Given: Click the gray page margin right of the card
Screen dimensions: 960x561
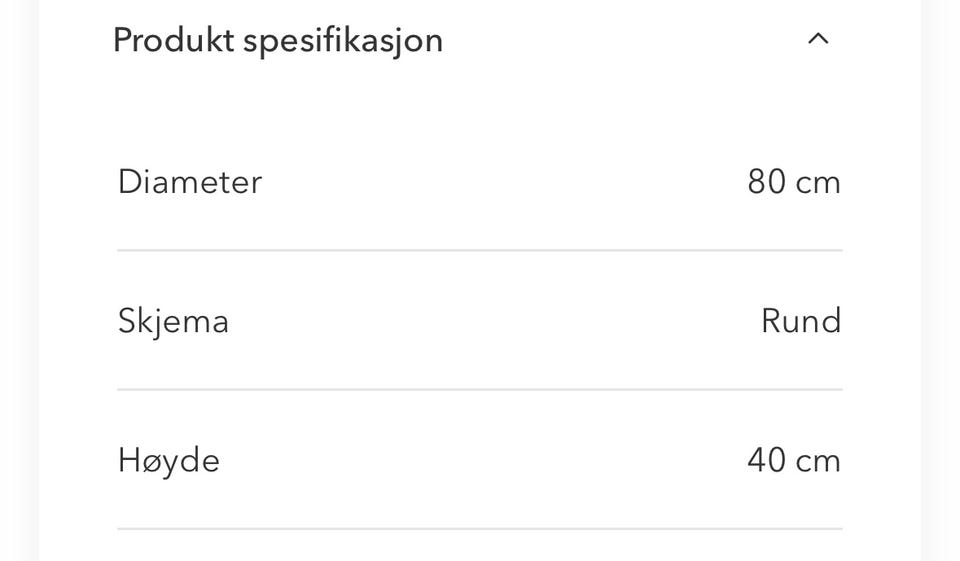Looking at the screenshot, I should pos(942,280).
